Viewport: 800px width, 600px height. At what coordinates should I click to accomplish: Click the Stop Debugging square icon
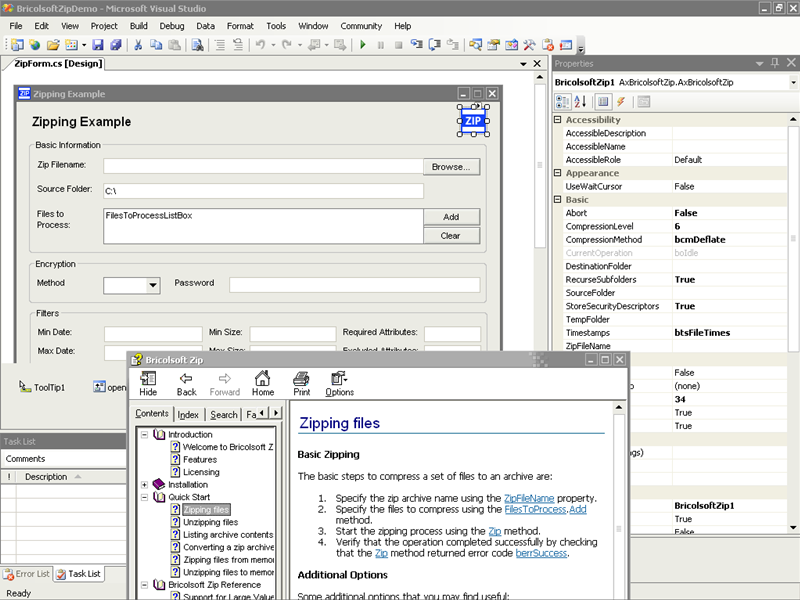[x=398, y=45]
